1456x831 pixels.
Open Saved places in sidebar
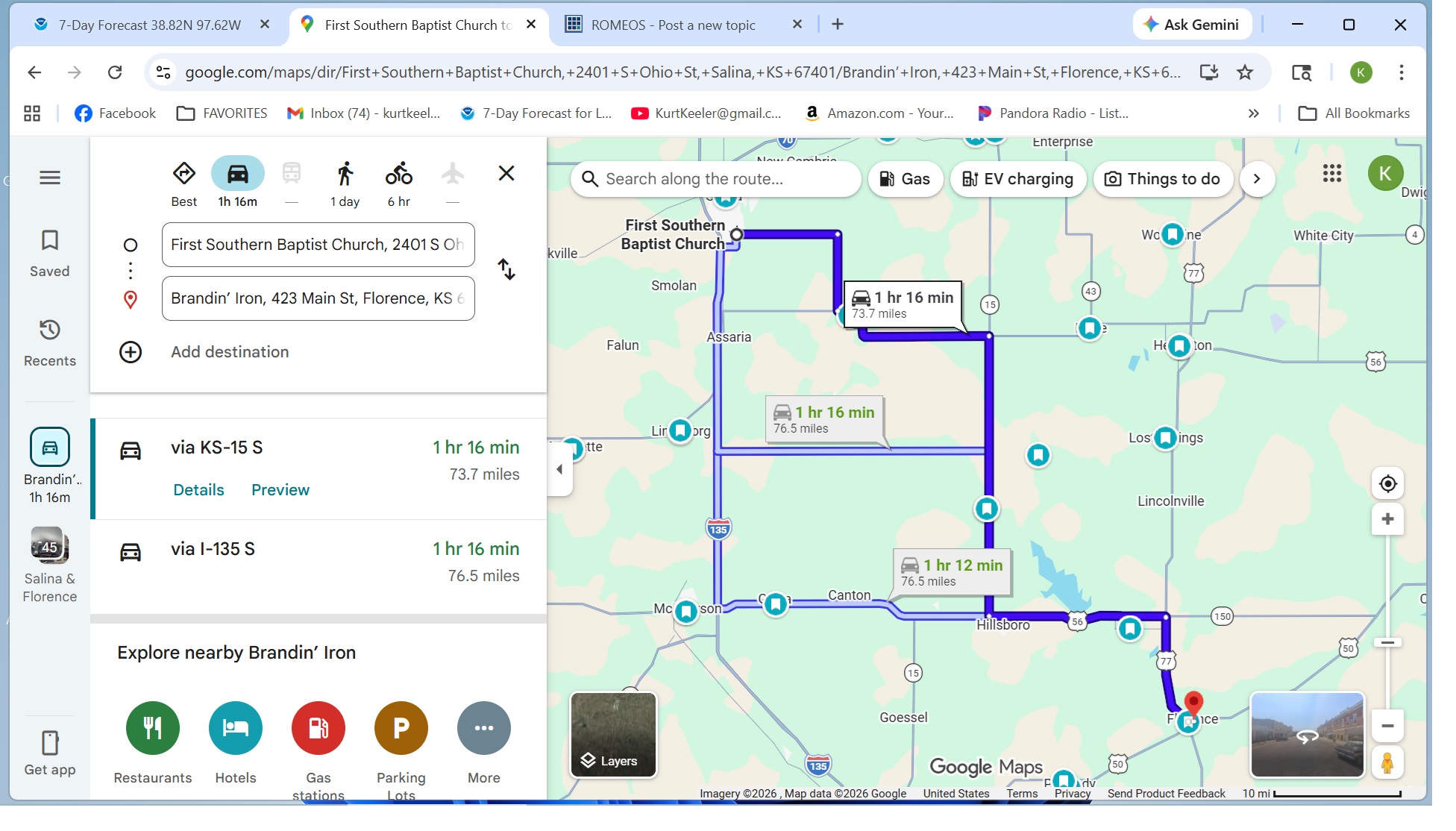50,253
